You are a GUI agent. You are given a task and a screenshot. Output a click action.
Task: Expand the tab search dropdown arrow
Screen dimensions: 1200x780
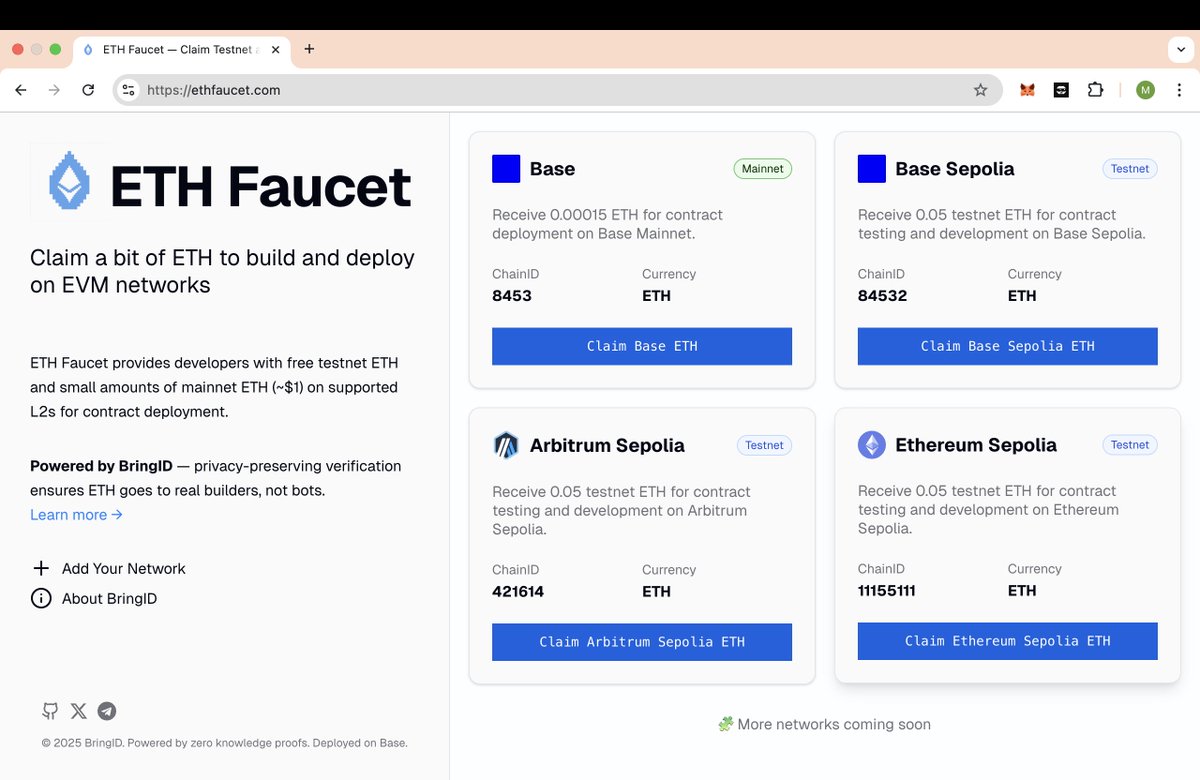coord(1180,49)
